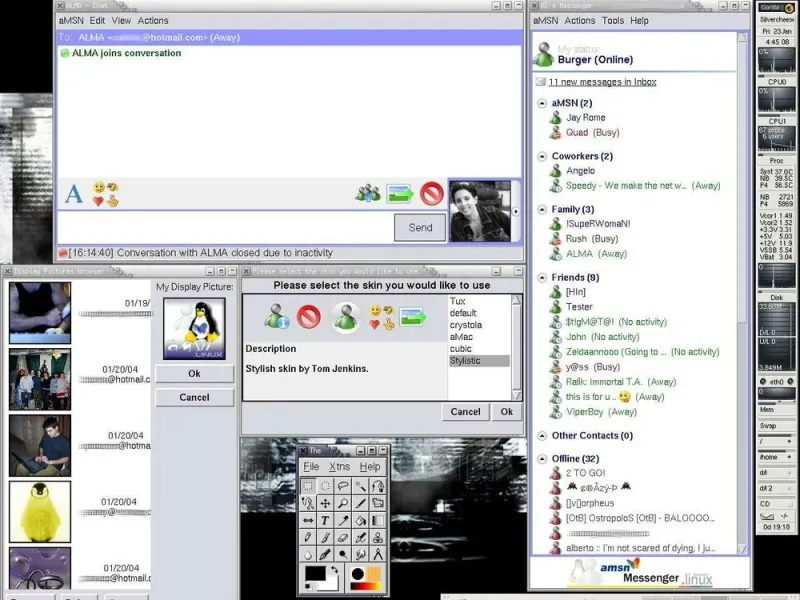Screen dimensions: 800x600
Task: Open the Tools menu in the Messenger window
Action: tap(612, 20)
